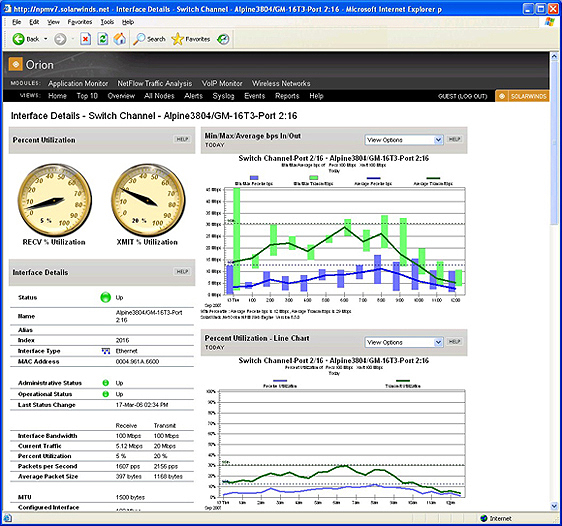Open the Search pane
The height and width of the screenshot is (526, 562).
click(x=149, y=39)
